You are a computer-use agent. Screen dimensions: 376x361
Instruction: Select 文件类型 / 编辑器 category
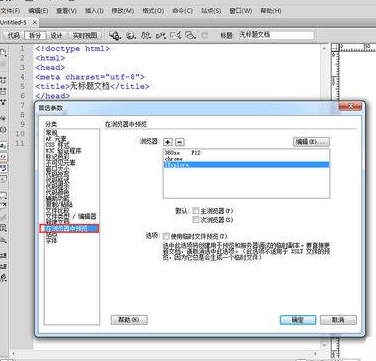click(x=71, y=216)
